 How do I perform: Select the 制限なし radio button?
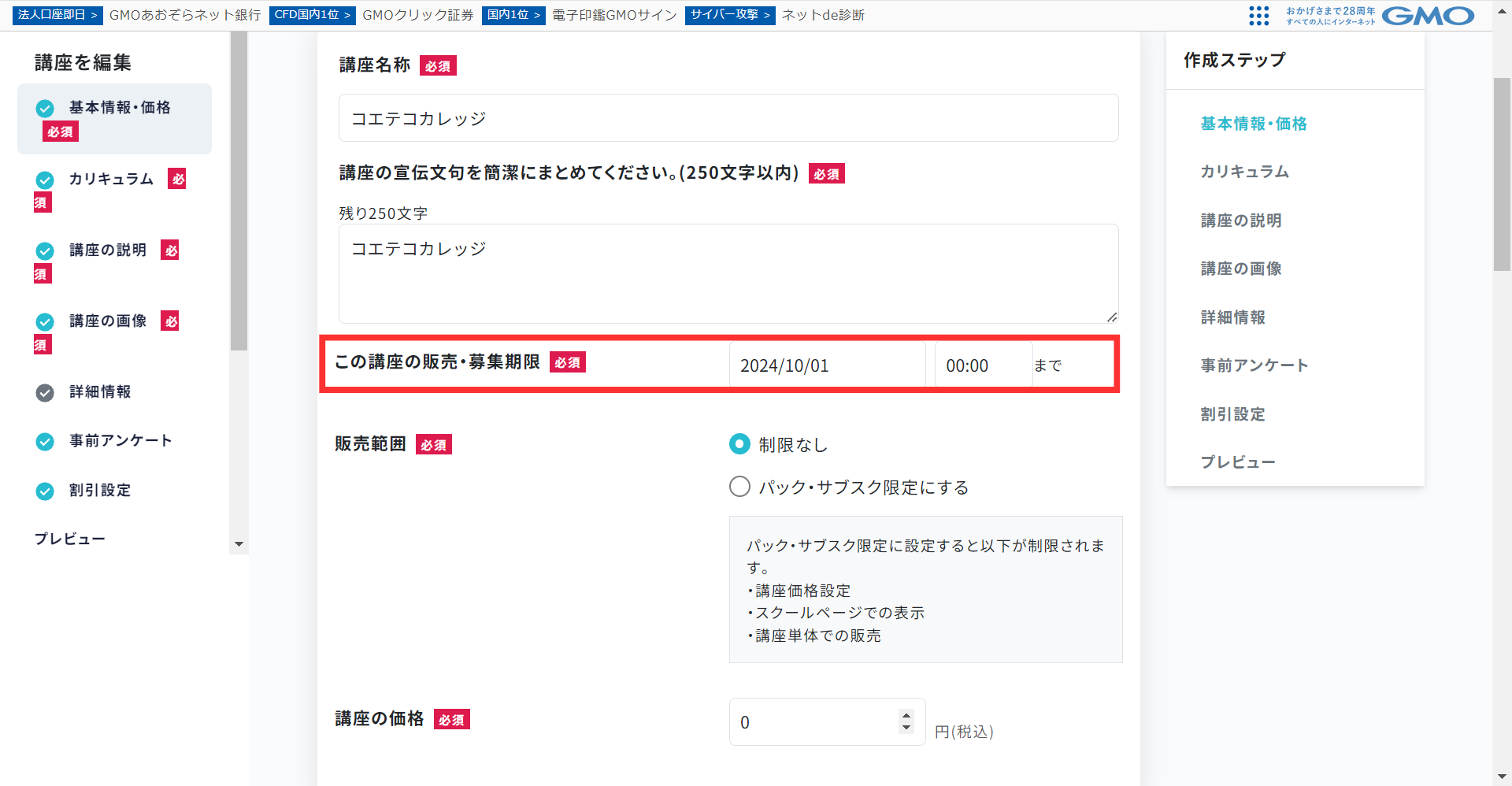coord(739,445)
